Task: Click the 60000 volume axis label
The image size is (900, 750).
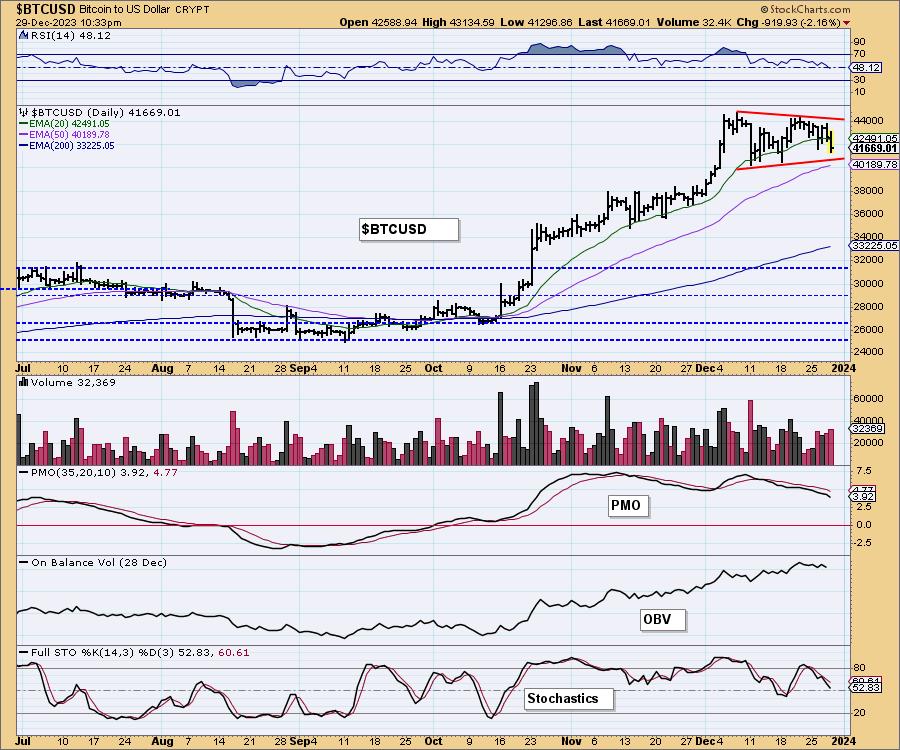Action: point(868,398)
